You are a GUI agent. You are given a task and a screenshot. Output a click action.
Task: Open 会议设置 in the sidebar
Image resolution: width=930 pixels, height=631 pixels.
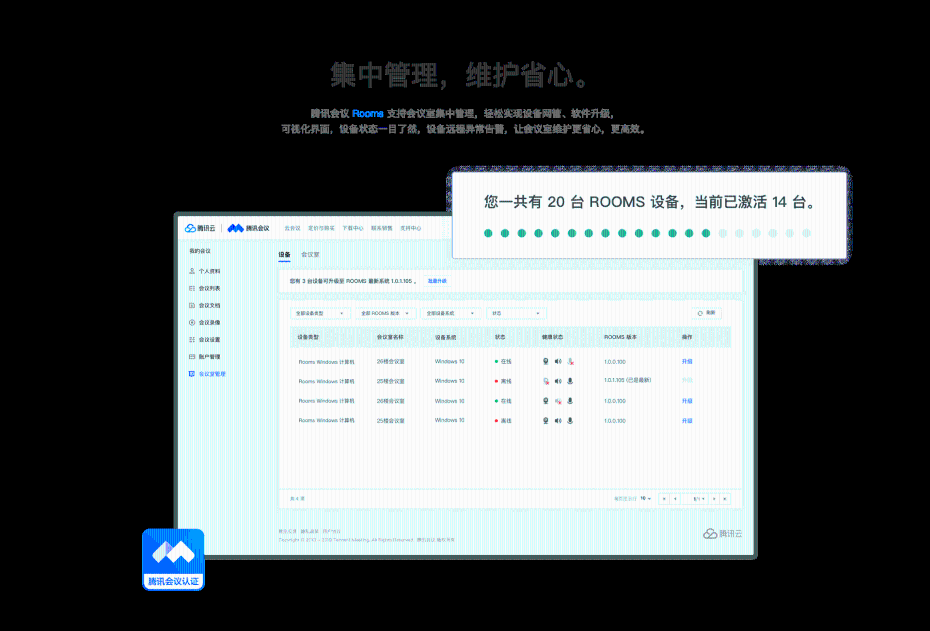pos(205,340)
